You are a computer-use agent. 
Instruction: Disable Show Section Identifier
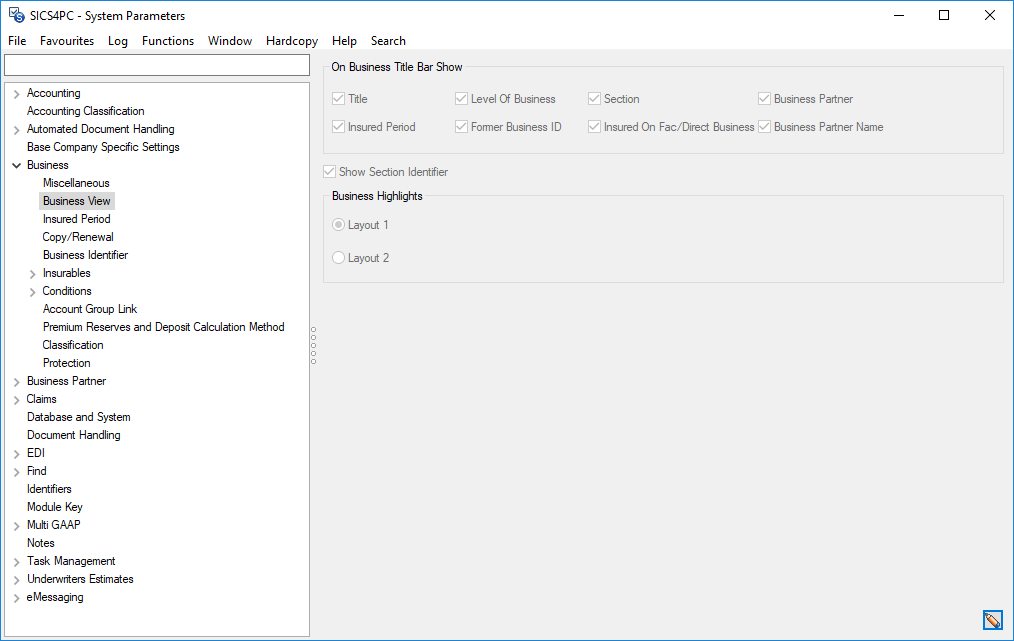[x=329, y=171]
